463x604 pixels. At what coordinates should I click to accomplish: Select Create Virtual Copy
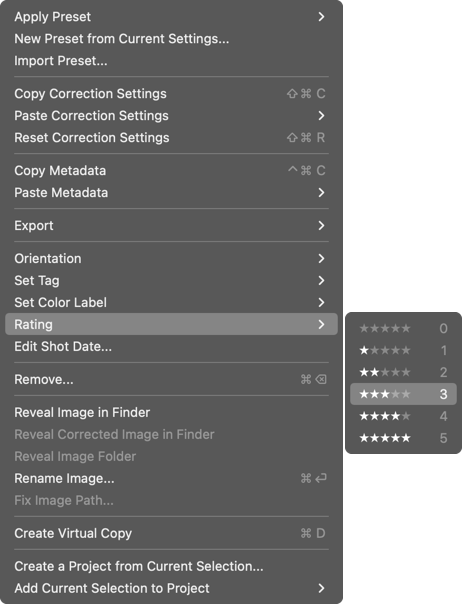click(x=171, y=533)
